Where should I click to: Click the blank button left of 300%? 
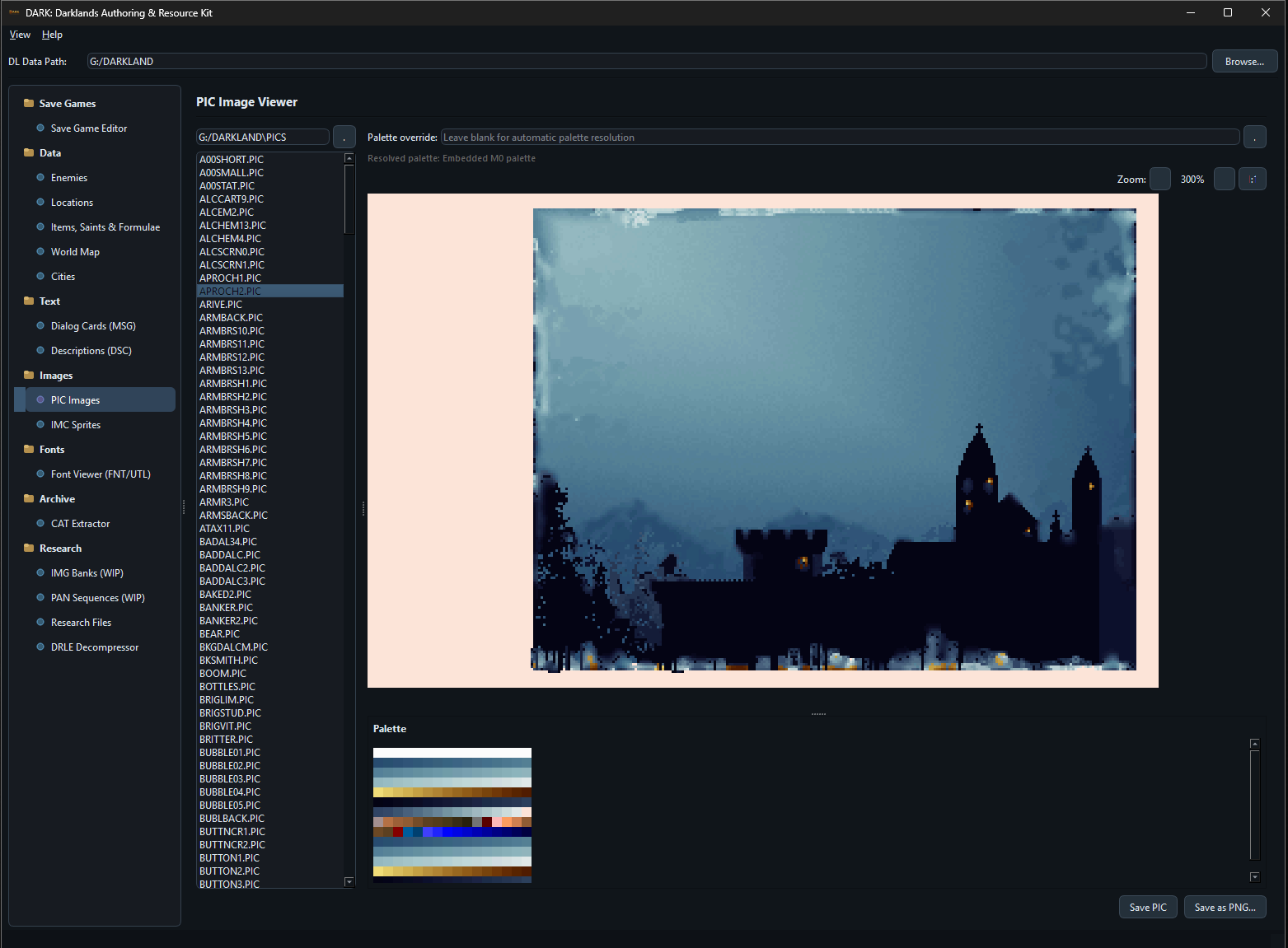[1160, 179]
